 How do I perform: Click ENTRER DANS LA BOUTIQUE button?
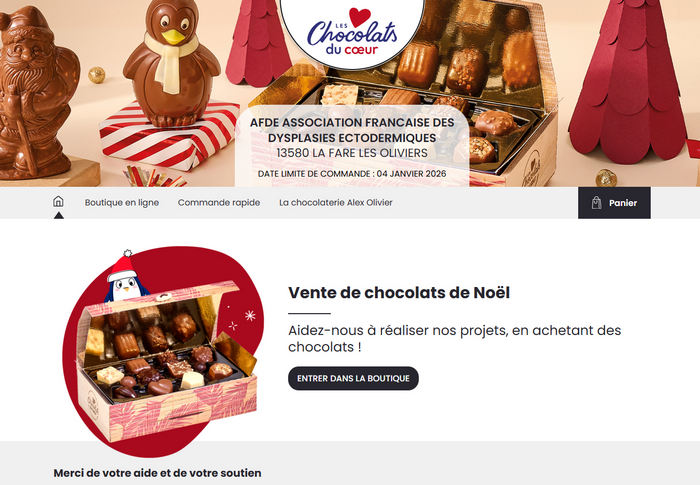click(353, 378)
